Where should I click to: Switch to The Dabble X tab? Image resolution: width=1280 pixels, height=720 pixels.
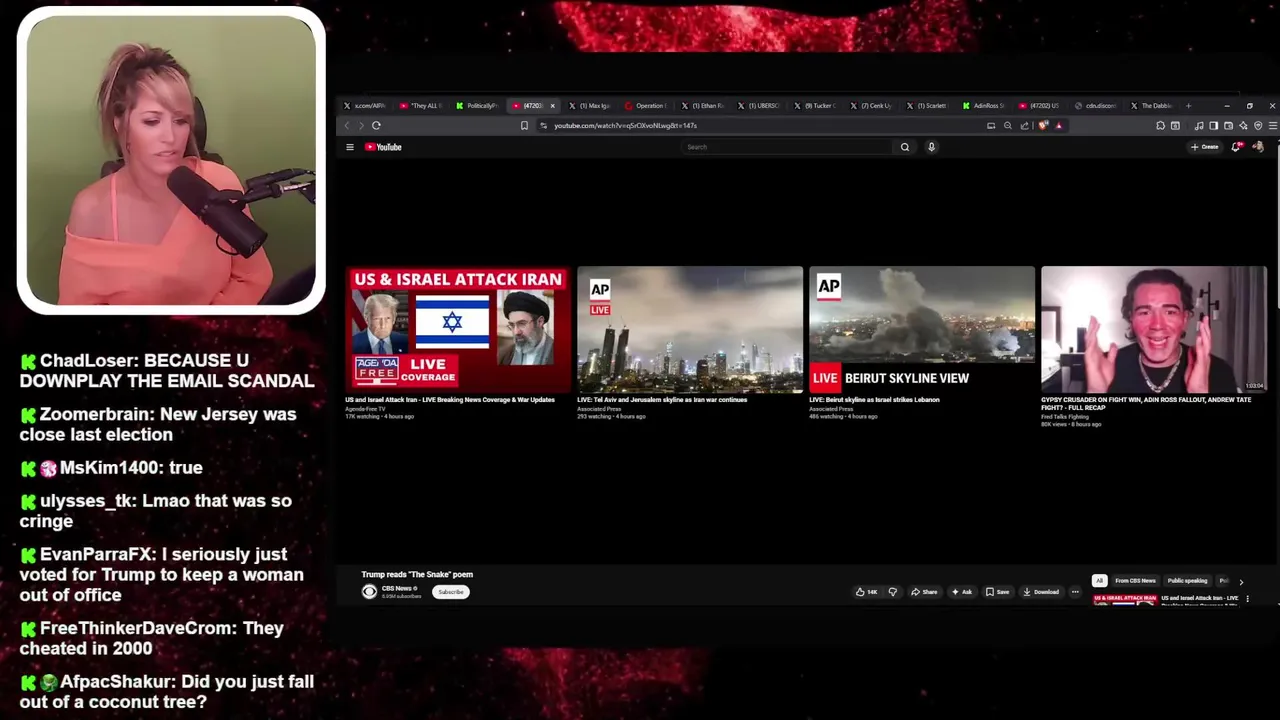tap(1151, 105)
